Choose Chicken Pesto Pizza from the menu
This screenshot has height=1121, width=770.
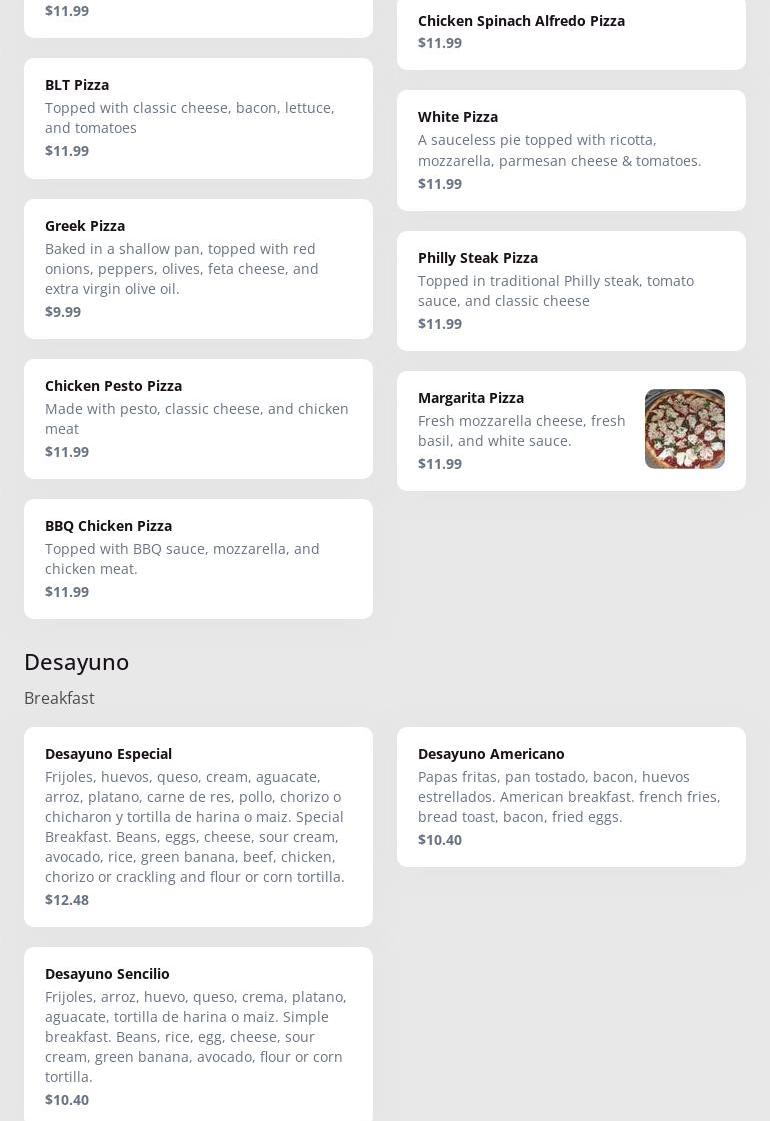coord(113,386)
